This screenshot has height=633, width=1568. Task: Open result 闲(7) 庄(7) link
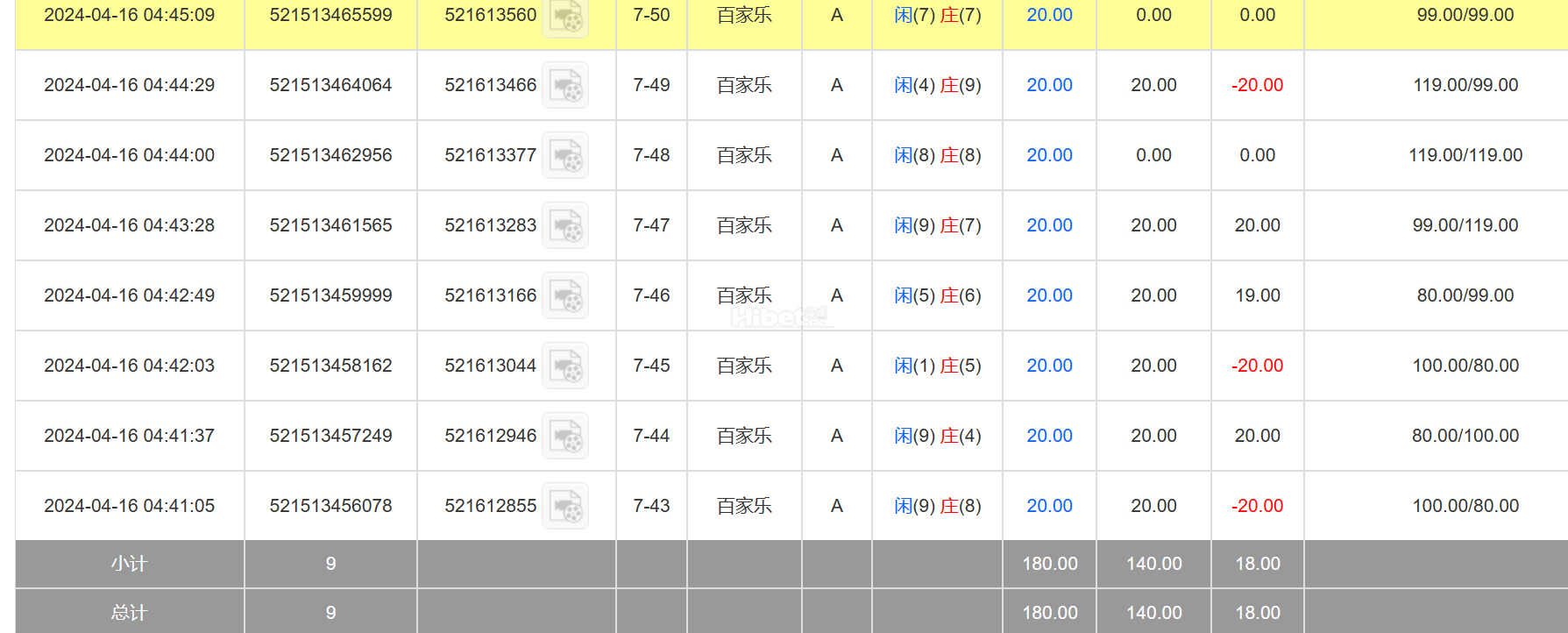pos(937,15)
